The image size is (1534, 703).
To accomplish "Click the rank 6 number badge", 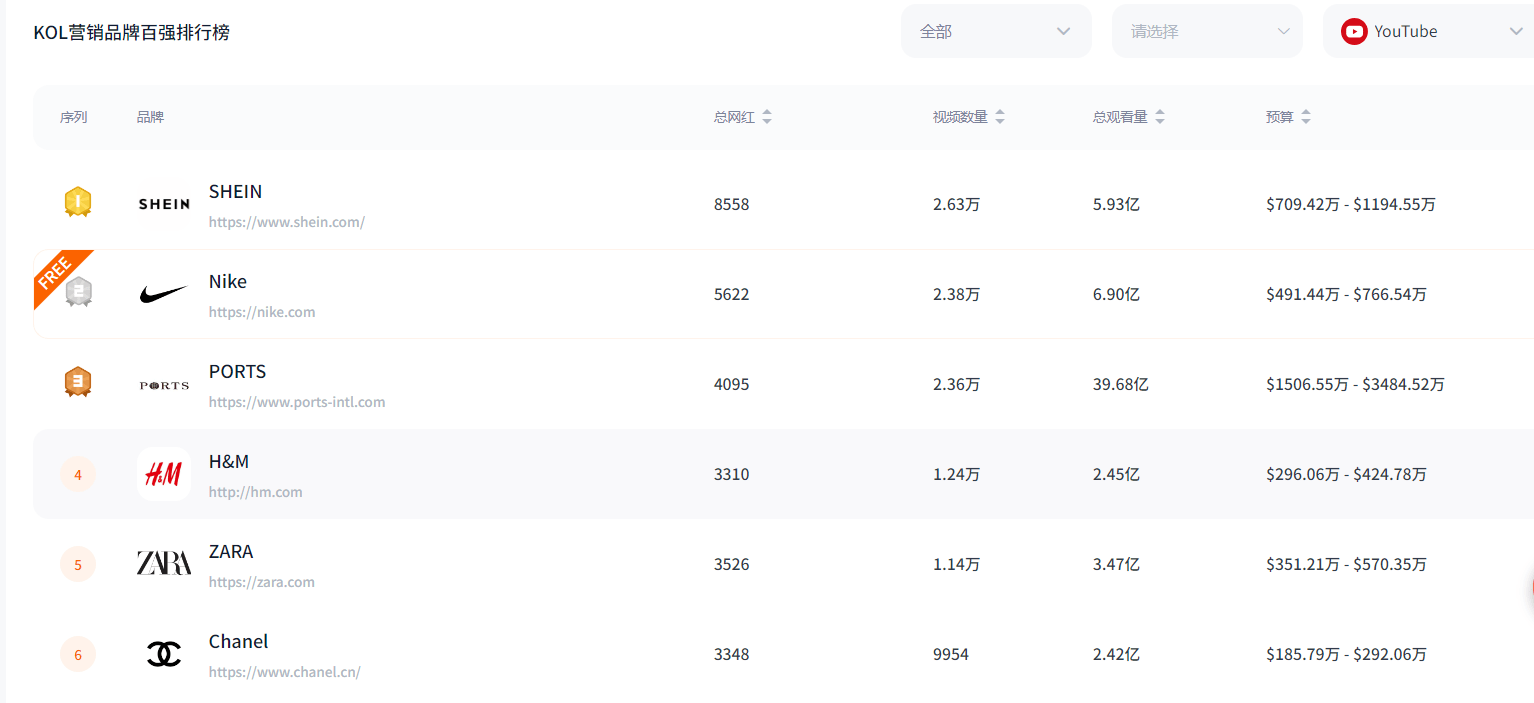I will 78,655.
